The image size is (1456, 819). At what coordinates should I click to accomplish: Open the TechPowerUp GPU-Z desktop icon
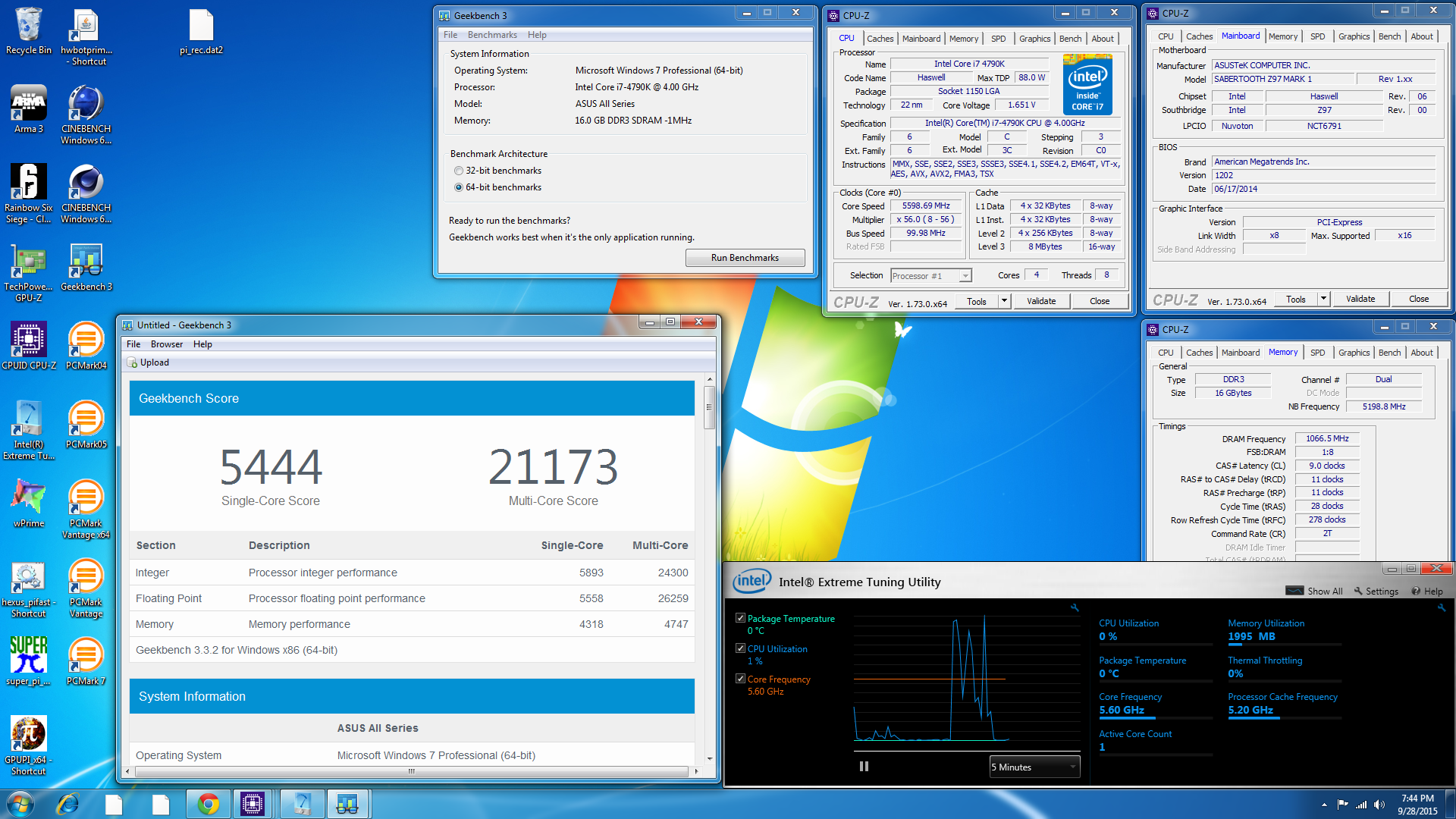(28, 272)
